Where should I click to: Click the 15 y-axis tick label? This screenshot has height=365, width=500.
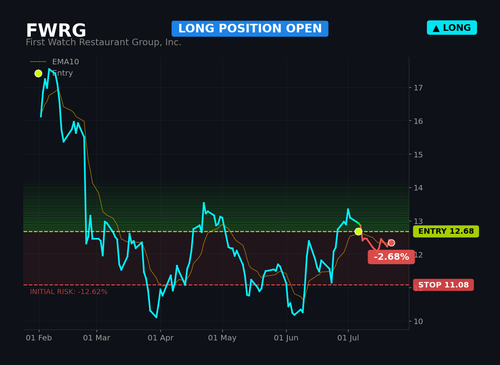click(418, 155)
